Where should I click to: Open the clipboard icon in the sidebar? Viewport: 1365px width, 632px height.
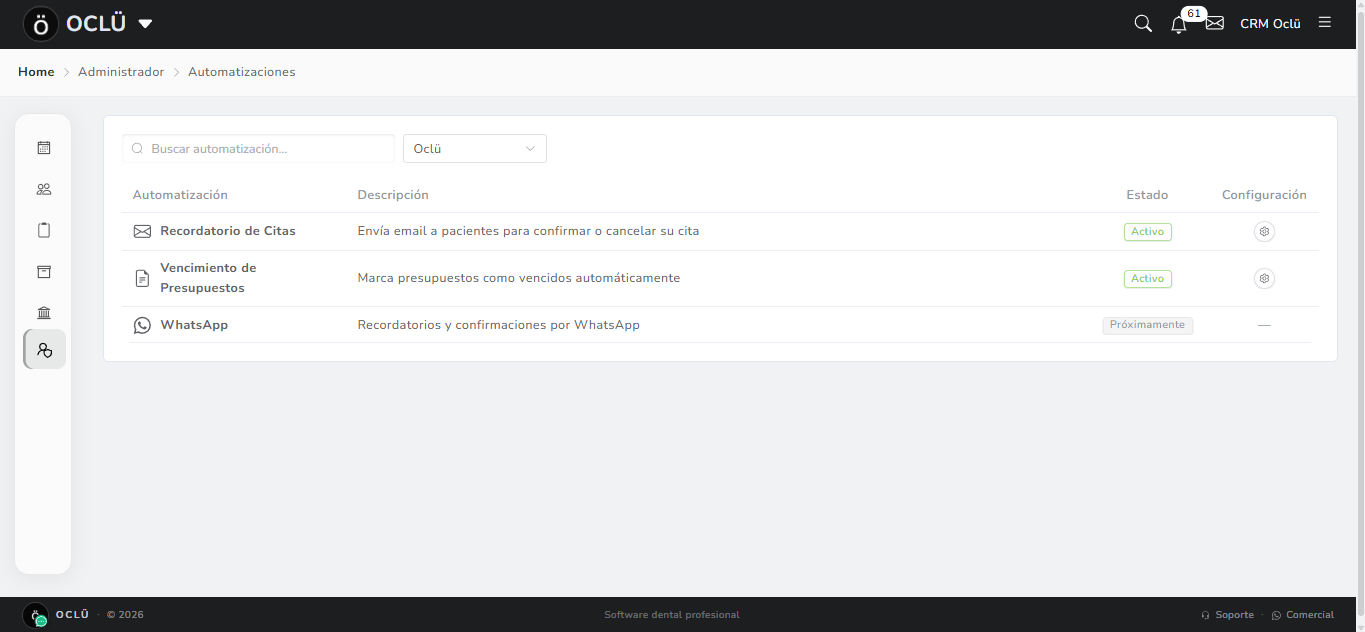pyautogui.click(x=44, y=230)
